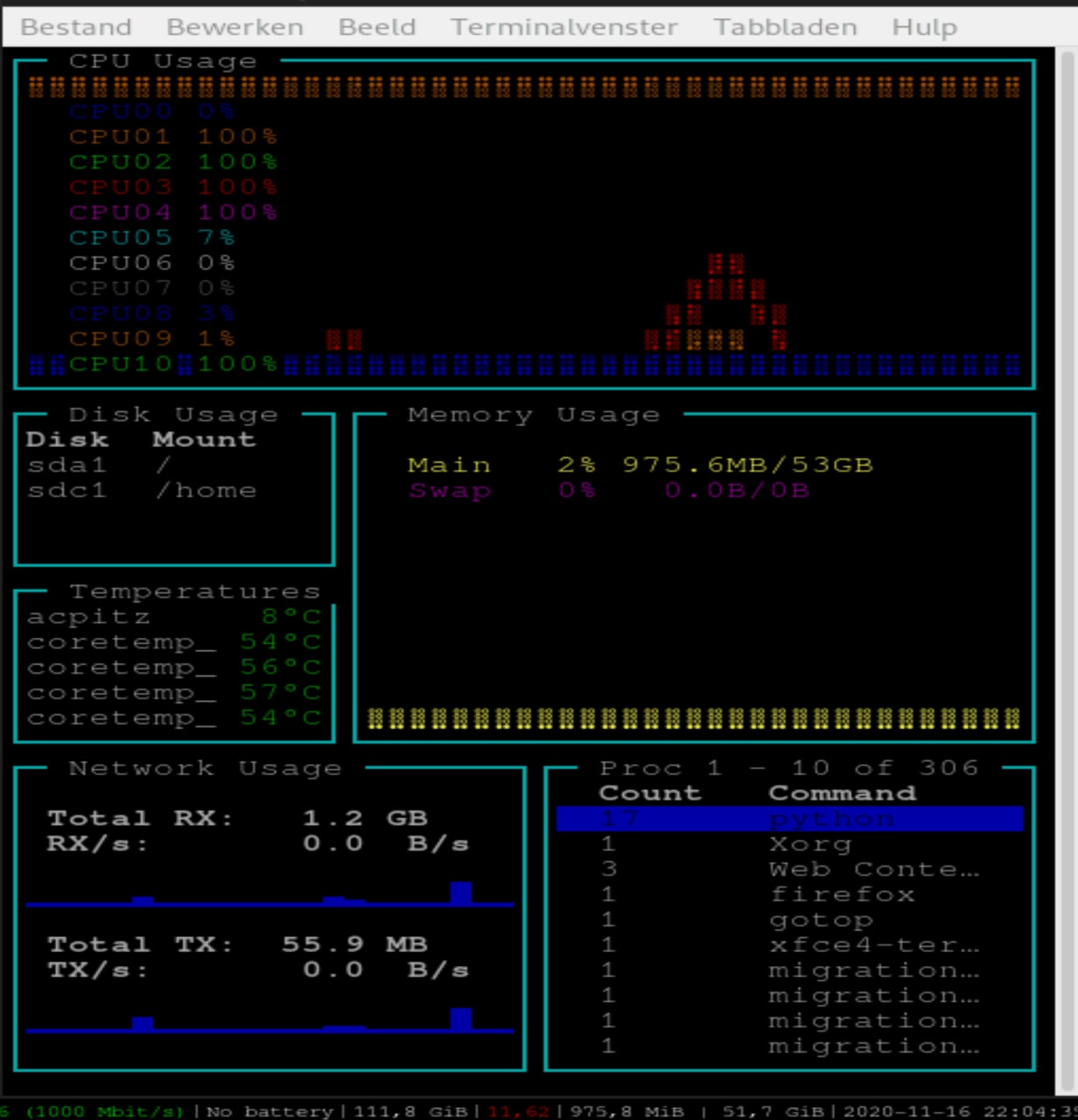Open the Bewerken menu
1078x1120 pixels.
pyautogui.click(x=234, y=27)
